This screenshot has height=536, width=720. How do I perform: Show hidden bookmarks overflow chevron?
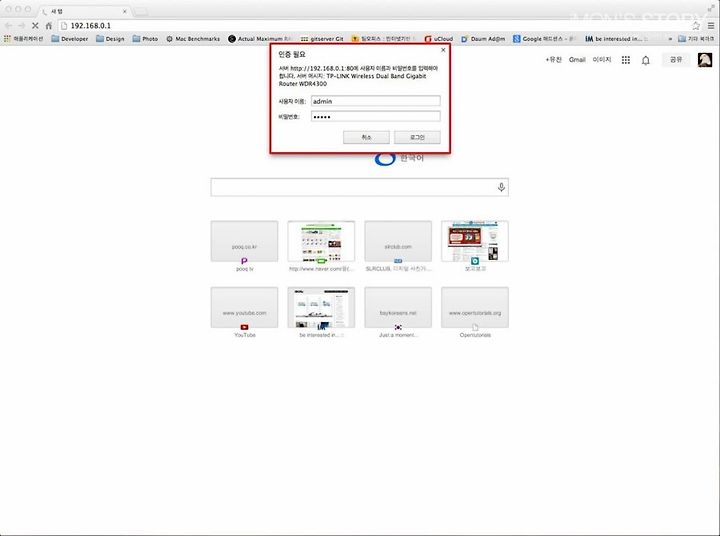click(670, 39)
